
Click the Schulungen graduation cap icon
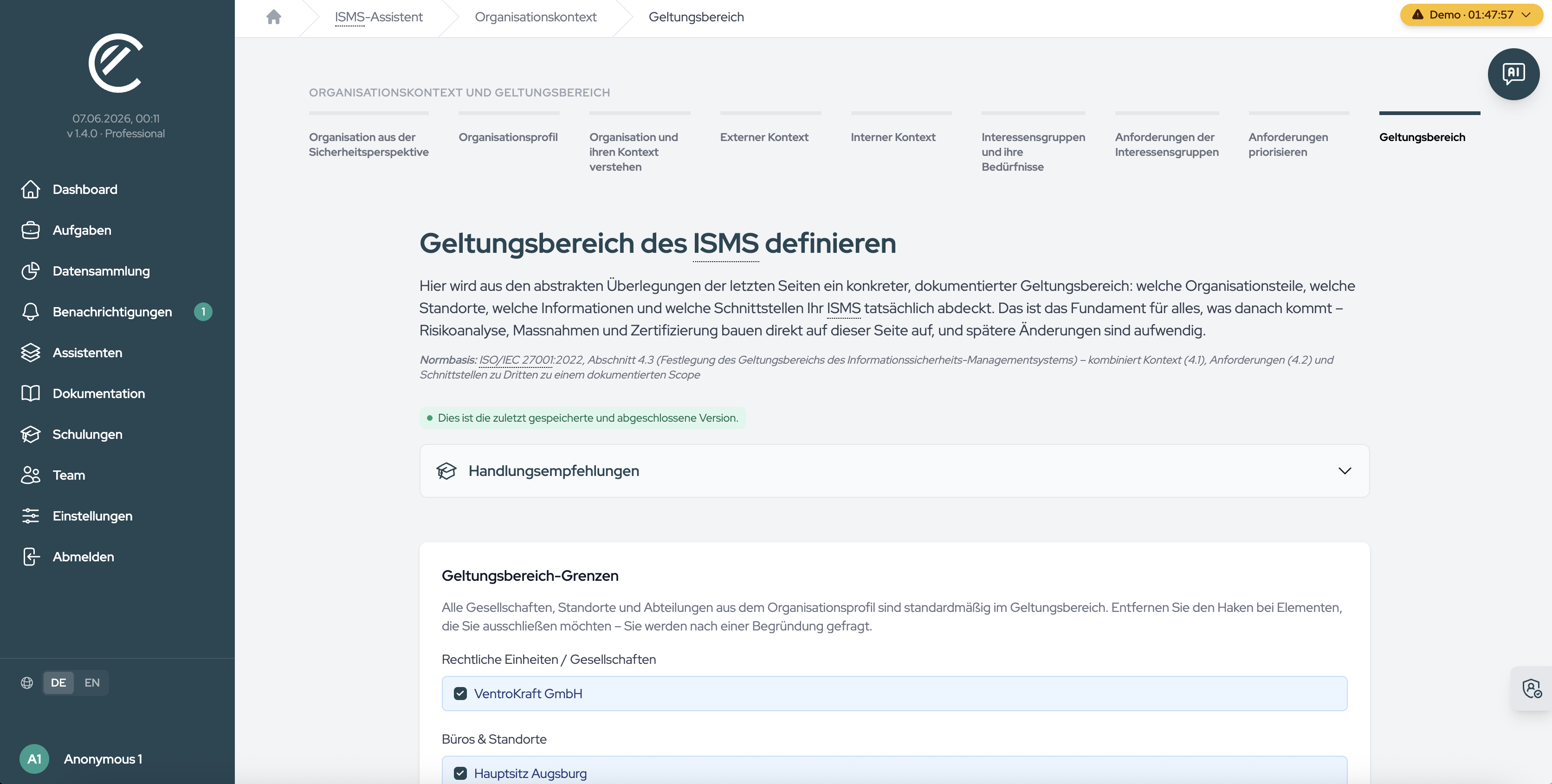[31, 434]
